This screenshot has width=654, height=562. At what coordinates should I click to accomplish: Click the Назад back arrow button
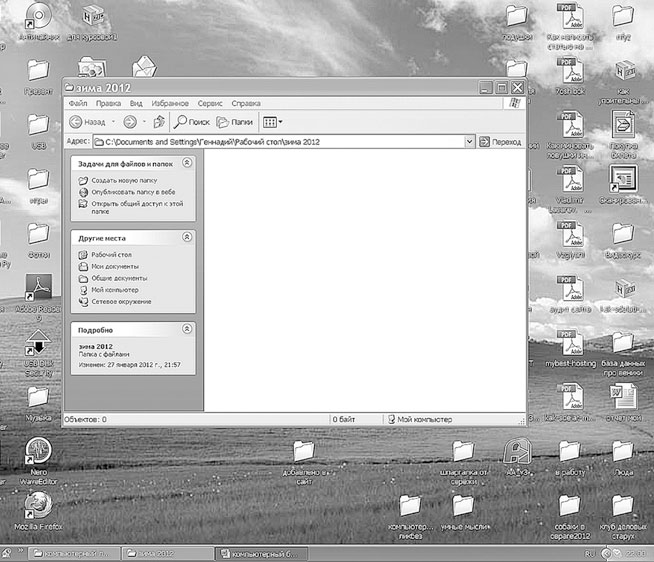(87, 122)
